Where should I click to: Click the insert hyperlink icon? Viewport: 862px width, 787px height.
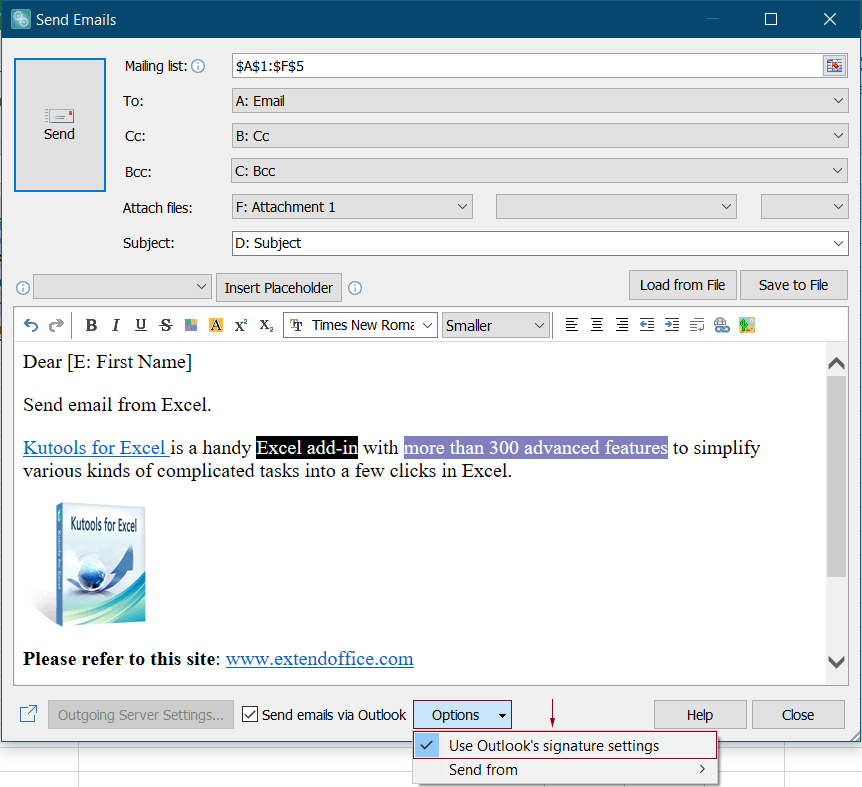[x=722, y=325]
